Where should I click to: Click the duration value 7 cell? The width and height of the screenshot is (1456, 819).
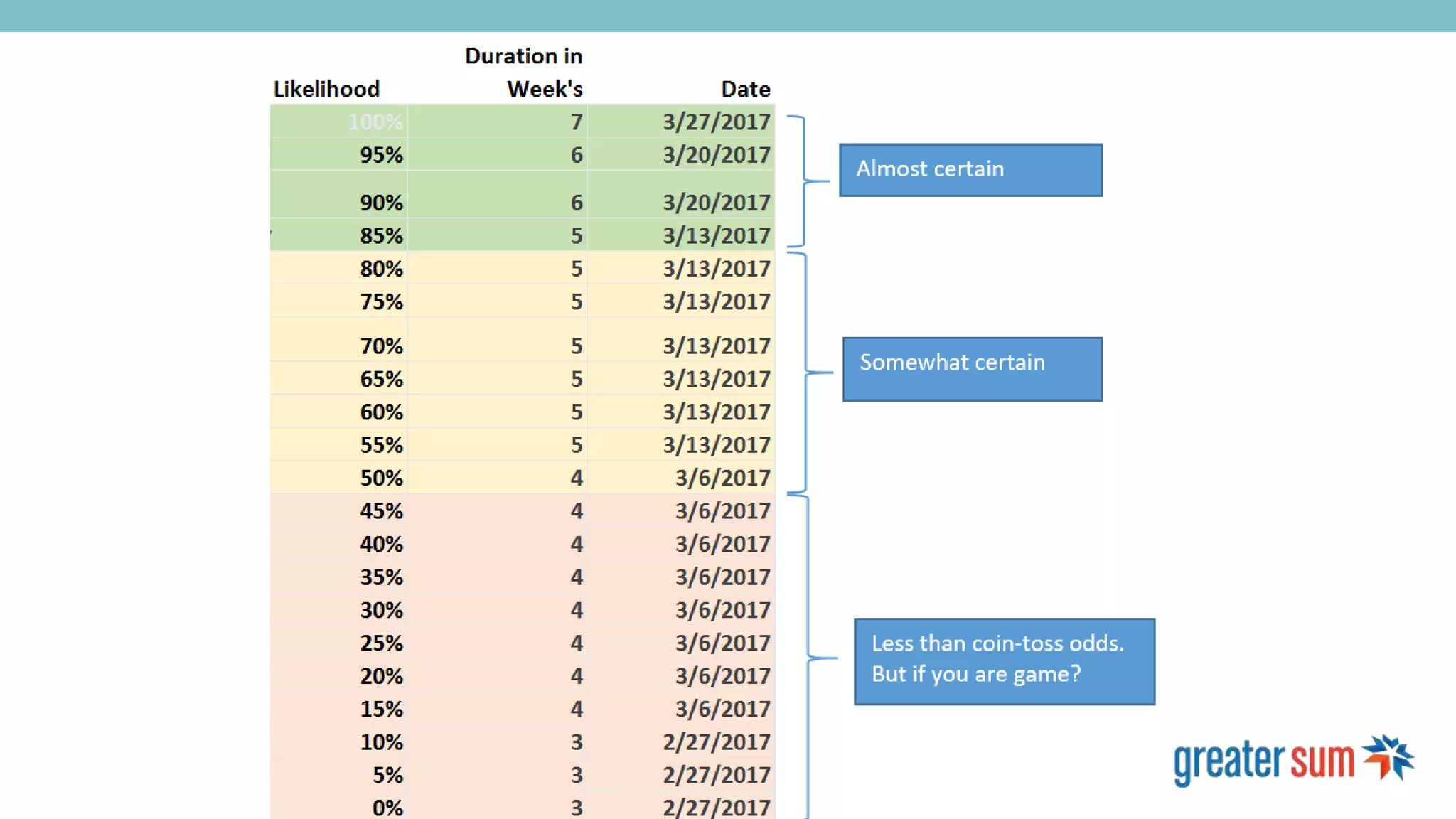pos(576,122)
